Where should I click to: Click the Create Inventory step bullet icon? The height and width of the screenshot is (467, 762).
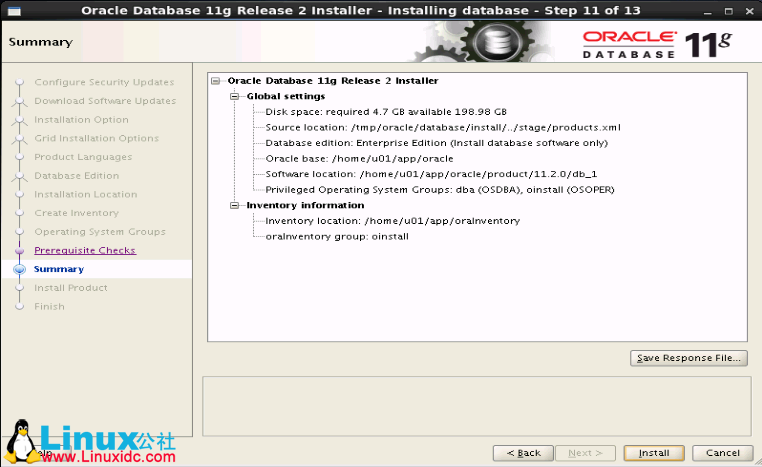(x=19, y=213)
